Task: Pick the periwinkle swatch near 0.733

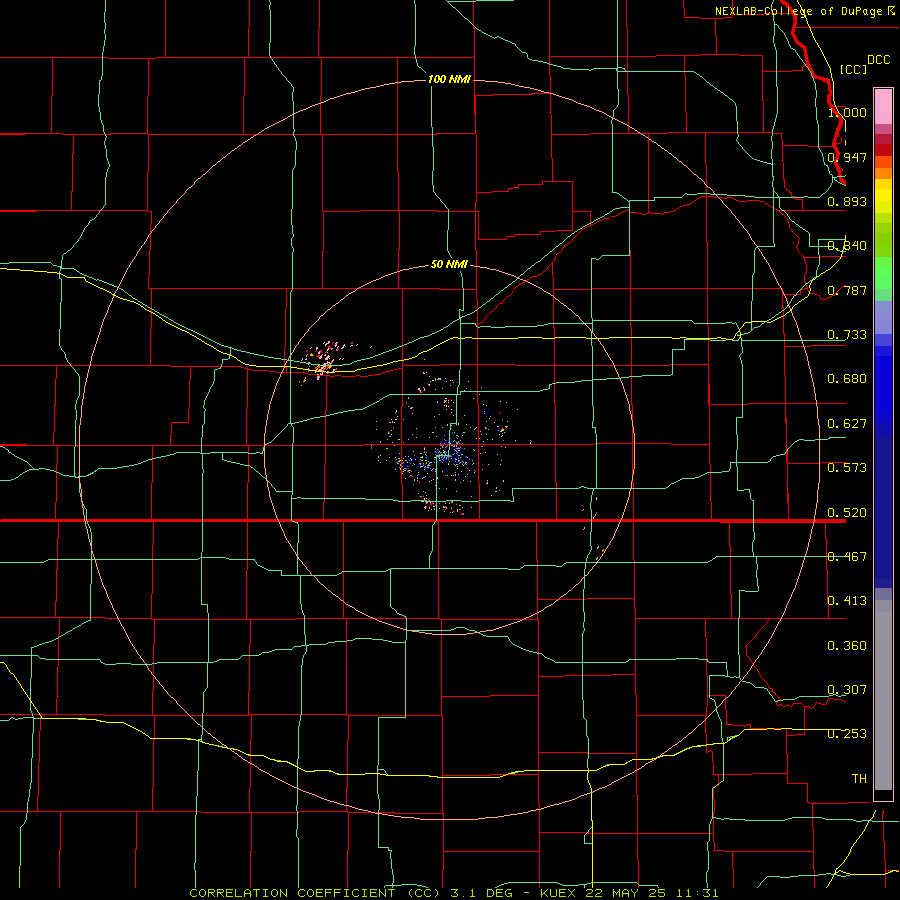Action: tap(883, 319)
